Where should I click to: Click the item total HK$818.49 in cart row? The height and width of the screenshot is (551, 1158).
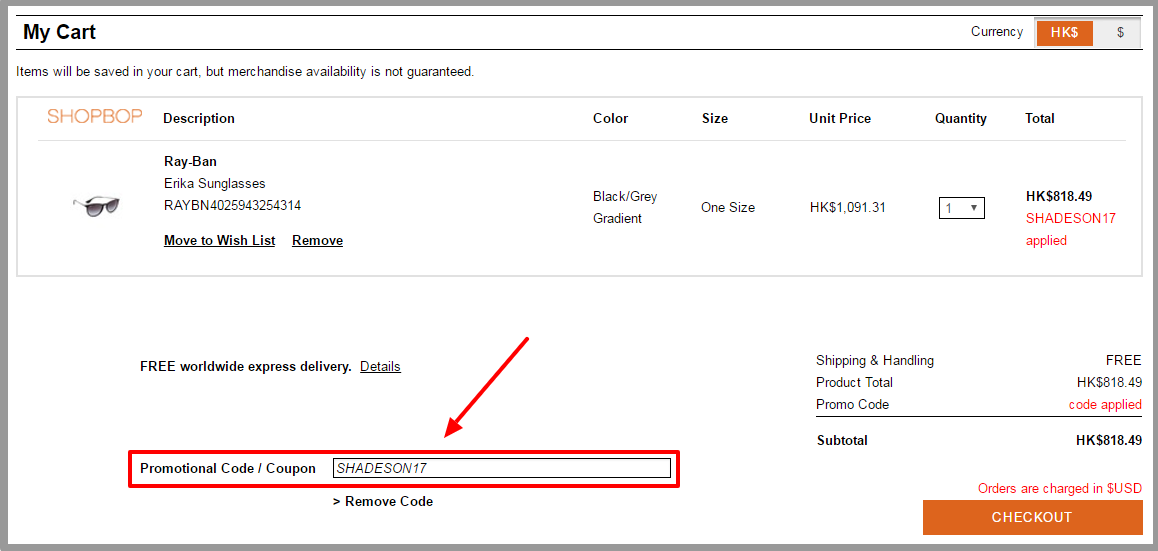(x=1059, y=196)
